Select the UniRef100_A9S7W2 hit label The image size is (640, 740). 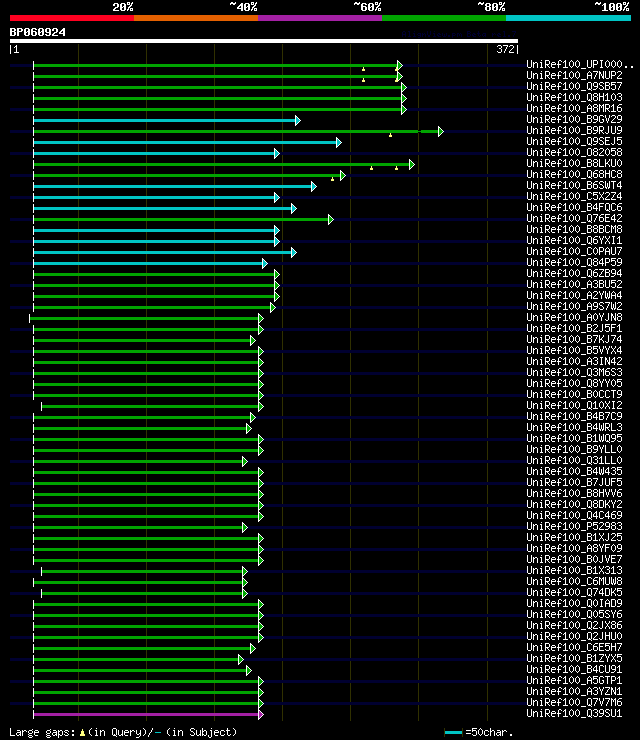pyautogui.click(x=574, y=306)
